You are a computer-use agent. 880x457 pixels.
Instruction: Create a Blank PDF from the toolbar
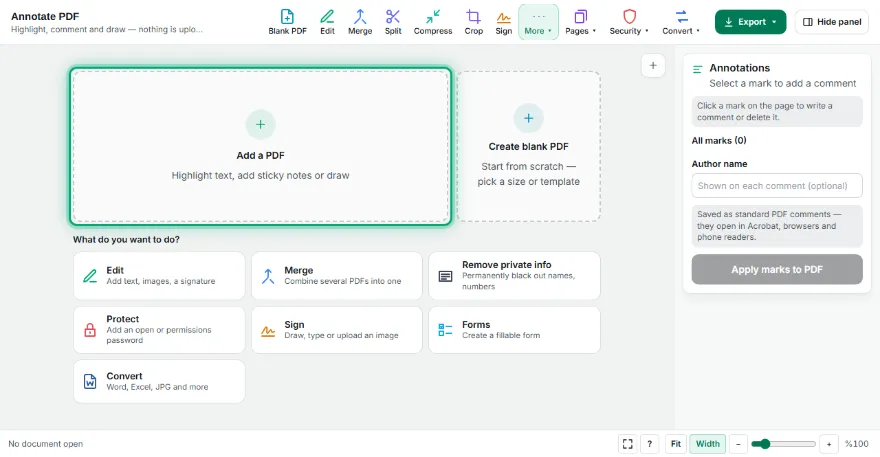287,22
